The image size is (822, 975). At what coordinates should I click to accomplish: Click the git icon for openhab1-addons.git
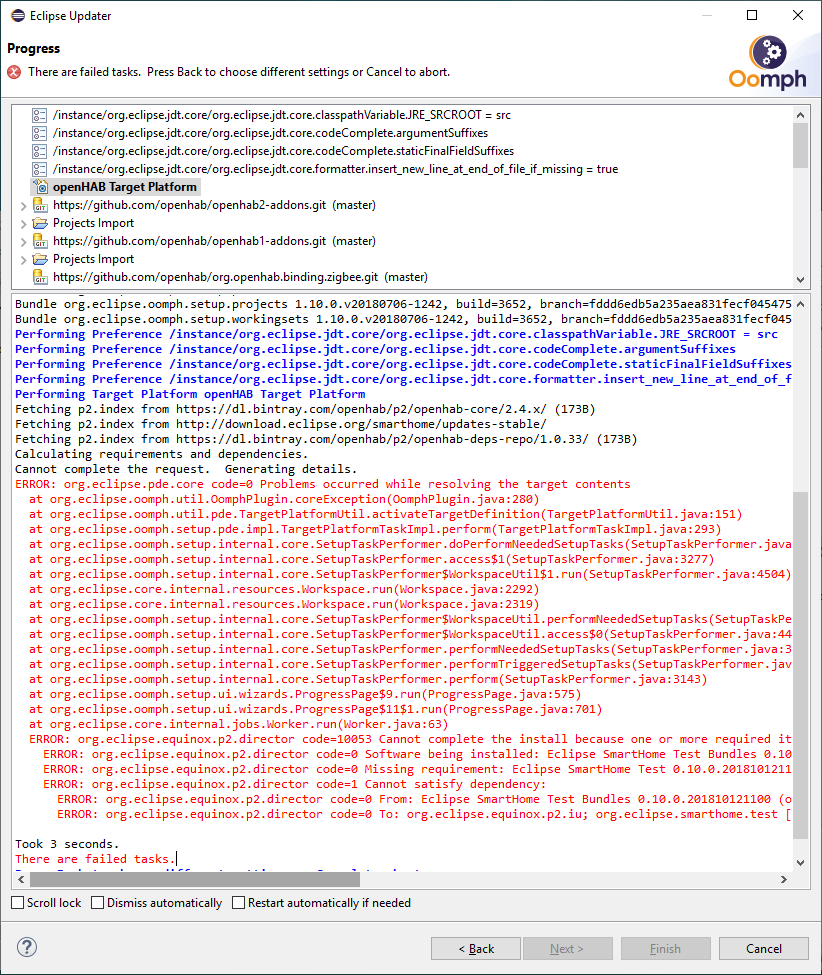point(40,241)
